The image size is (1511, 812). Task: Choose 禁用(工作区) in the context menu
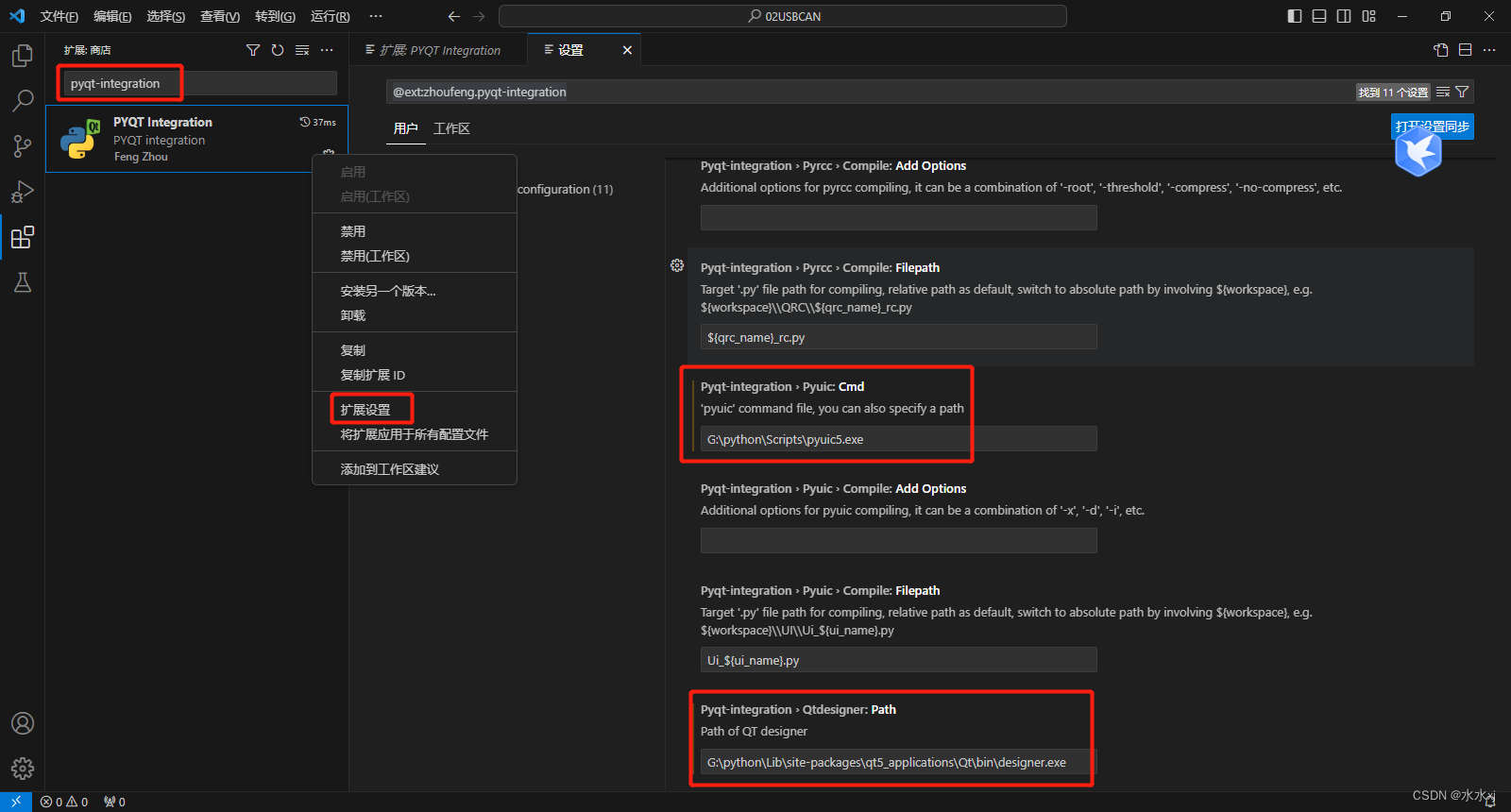415,256
